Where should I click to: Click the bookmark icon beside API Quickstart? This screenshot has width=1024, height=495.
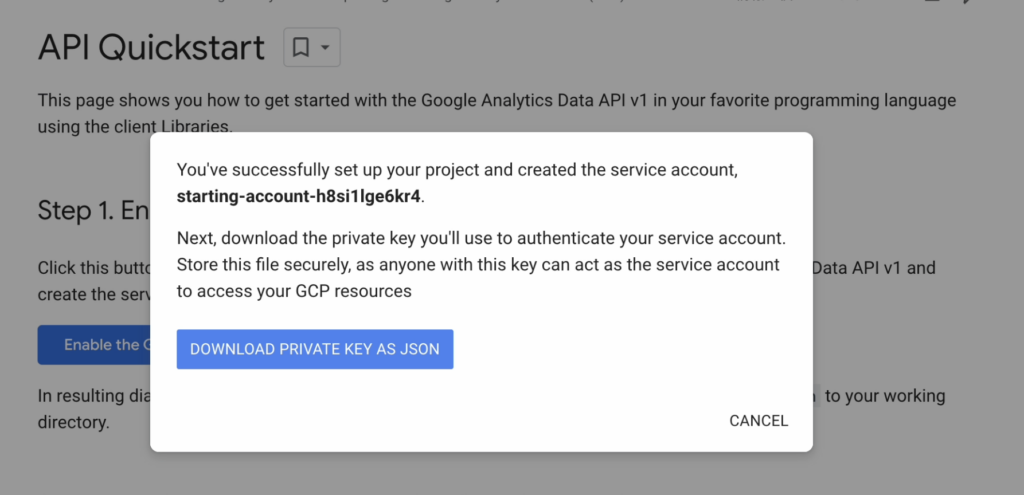pos(300,47)
